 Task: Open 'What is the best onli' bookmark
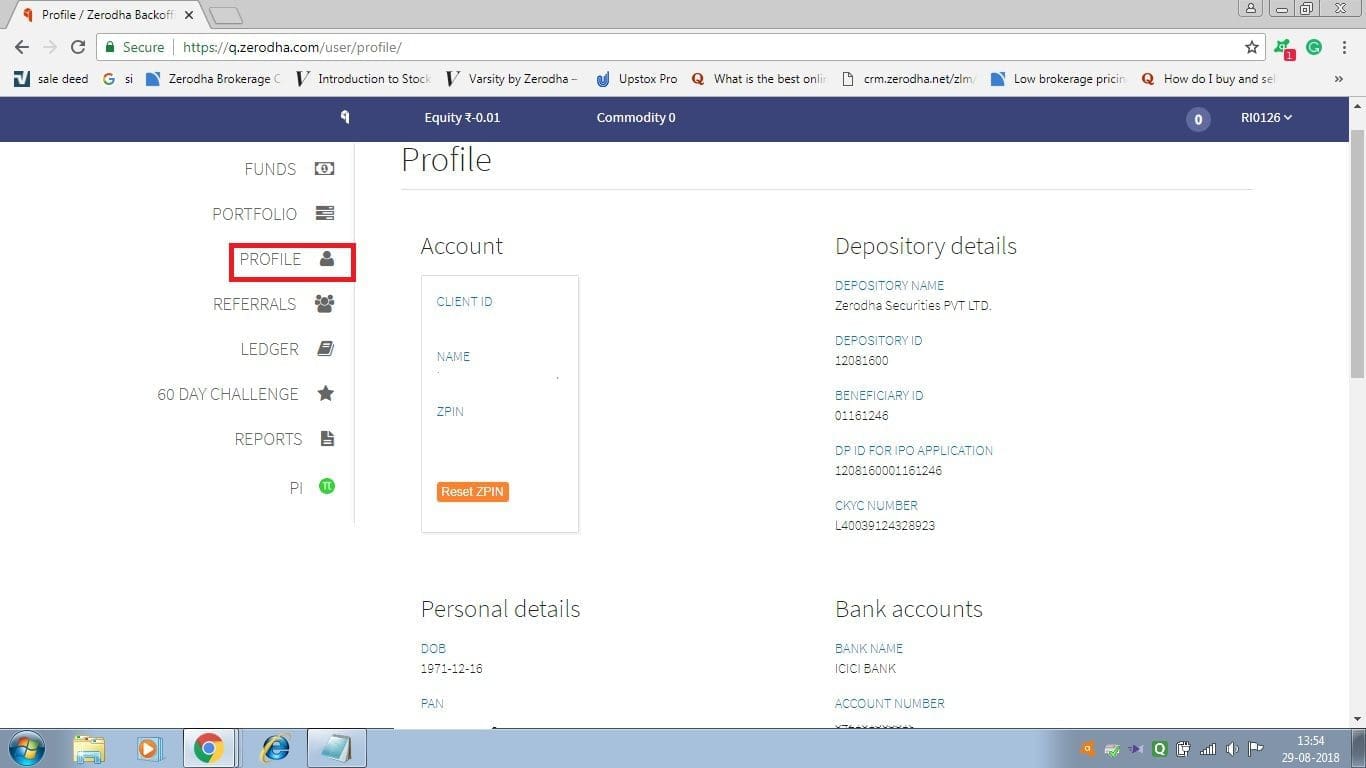759,79
